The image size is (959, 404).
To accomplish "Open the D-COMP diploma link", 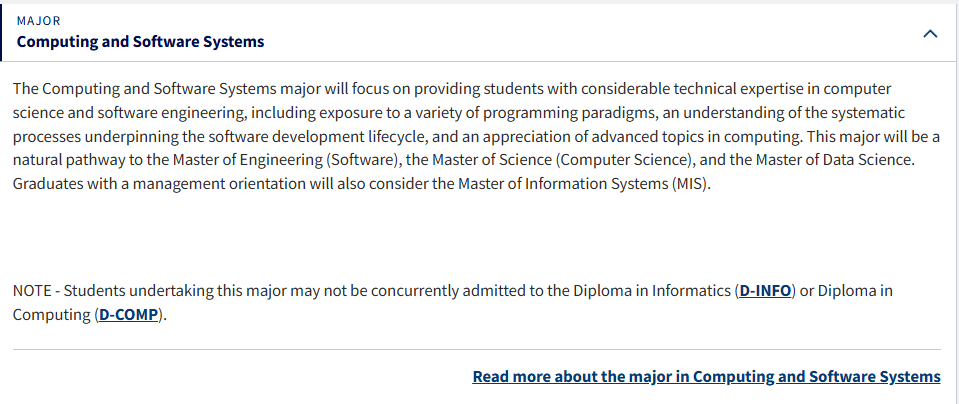I will 128,316.
